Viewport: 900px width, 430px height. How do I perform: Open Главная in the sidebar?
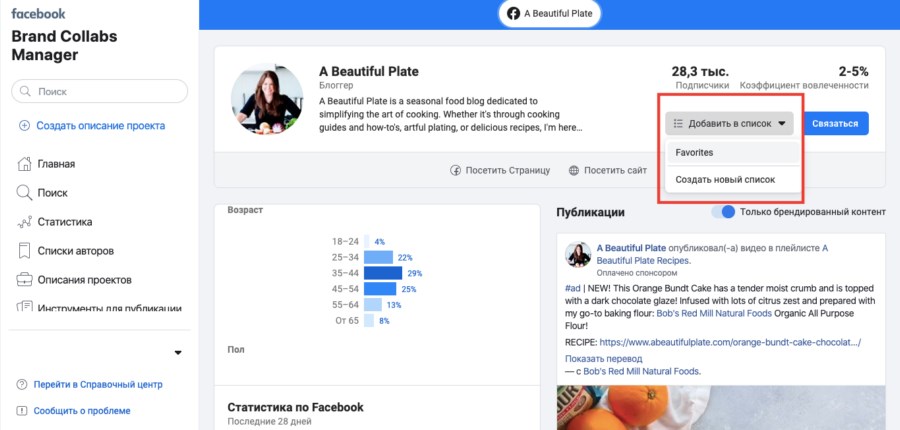[56, 164]
